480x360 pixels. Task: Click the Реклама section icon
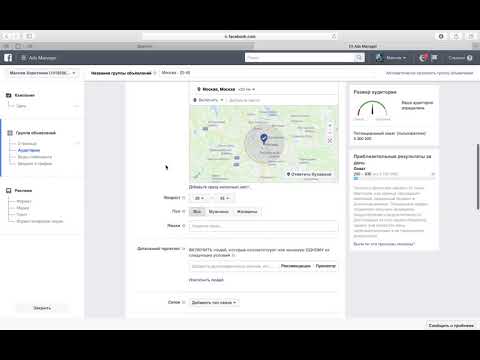(x=9, y=191)
